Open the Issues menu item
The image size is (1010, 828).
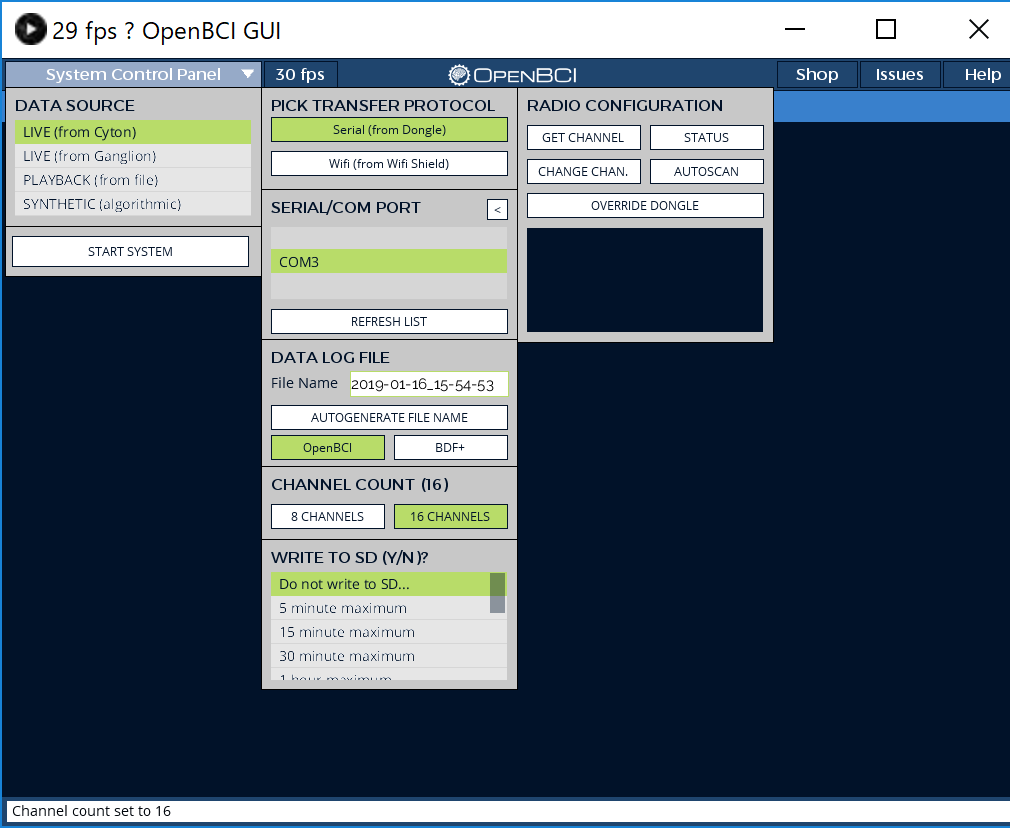click(899, 75)
